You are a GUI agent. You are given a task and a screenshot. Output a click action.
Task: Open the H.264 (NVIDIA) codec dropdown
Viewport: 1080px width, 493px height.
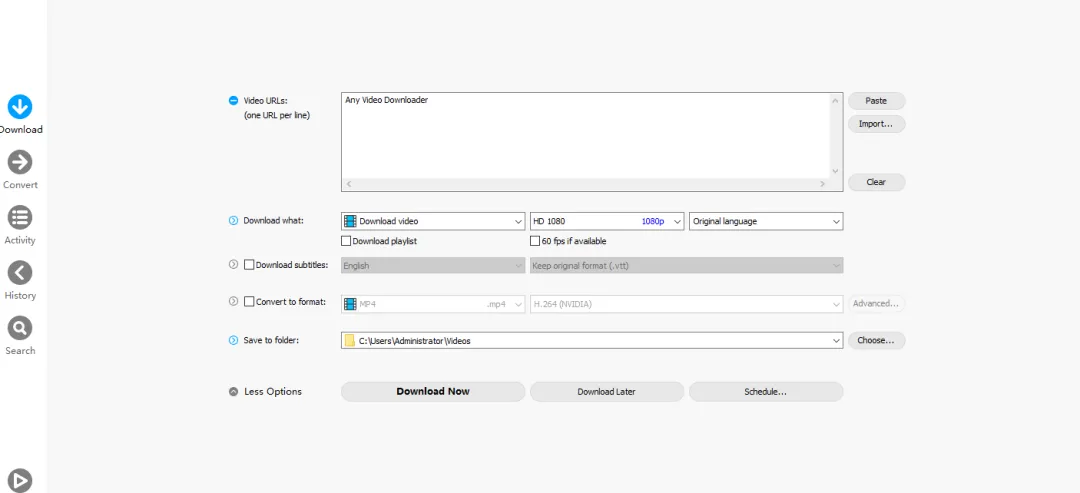point(687,304)
